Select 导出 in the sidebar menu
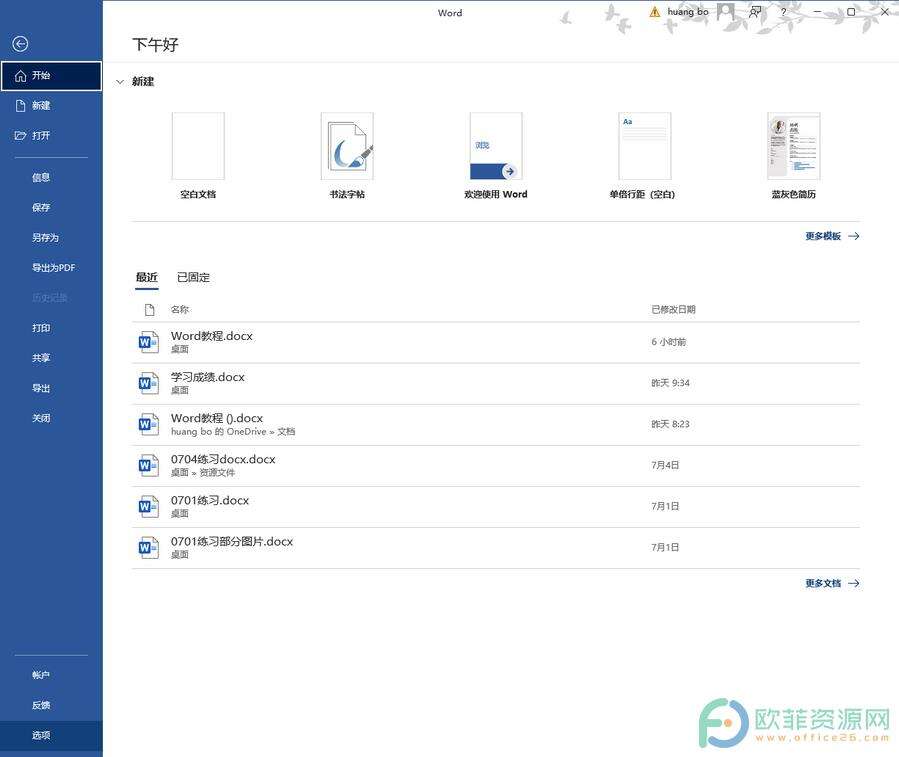 point(41,388)
